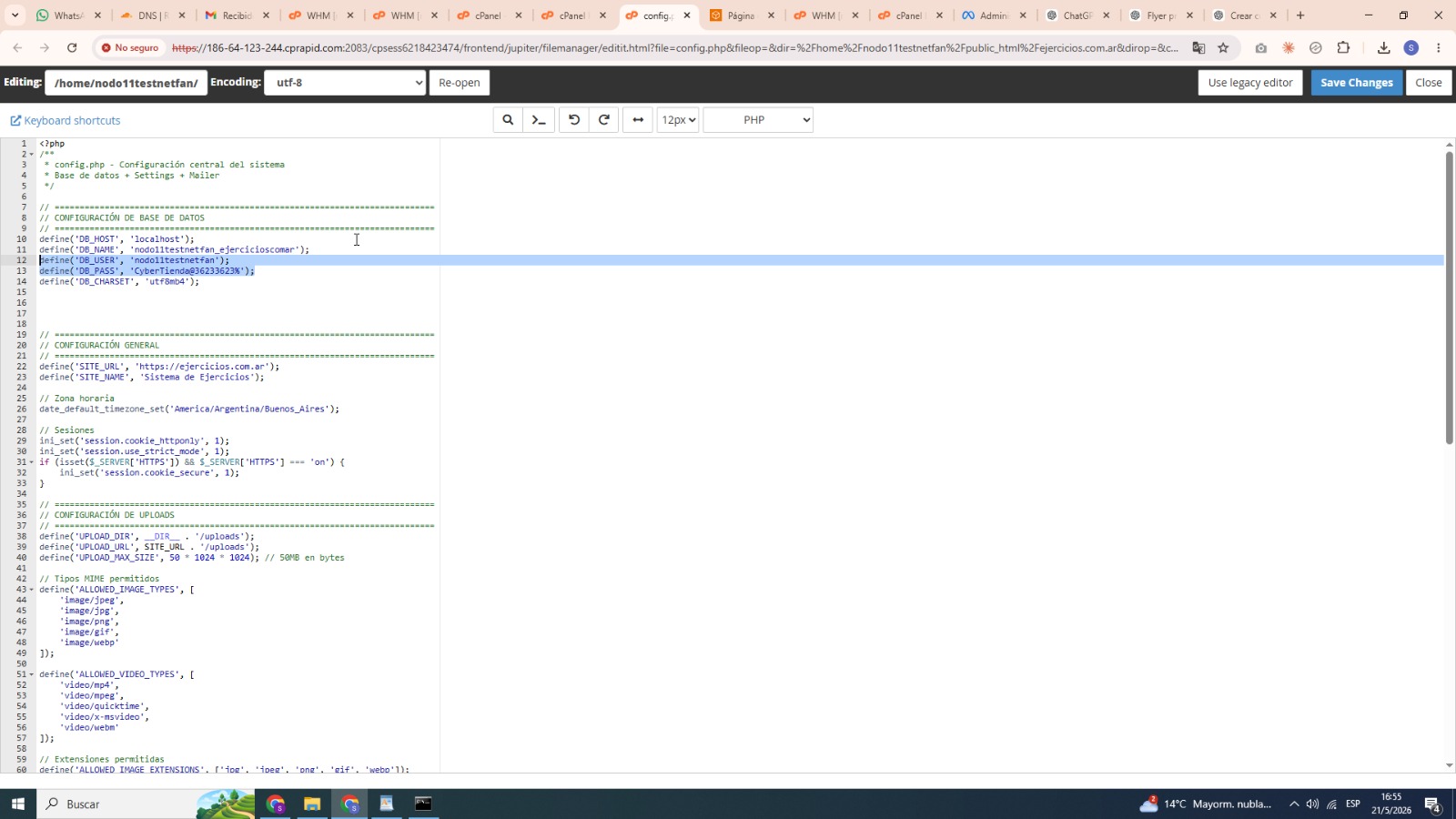Open the Chrome profile avatar
1456x819 pixels.
[x=1411, y=47]
